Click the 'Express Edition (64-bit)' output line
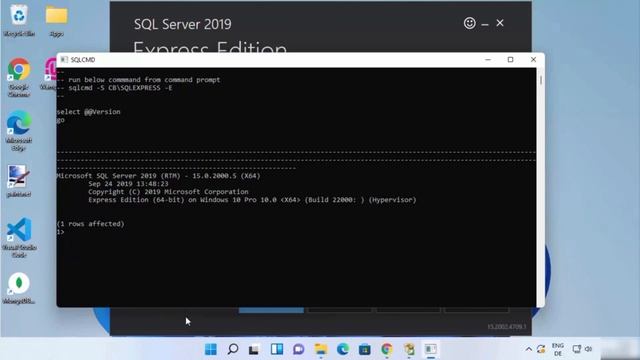640x360 pixels. tap(252, 200)
